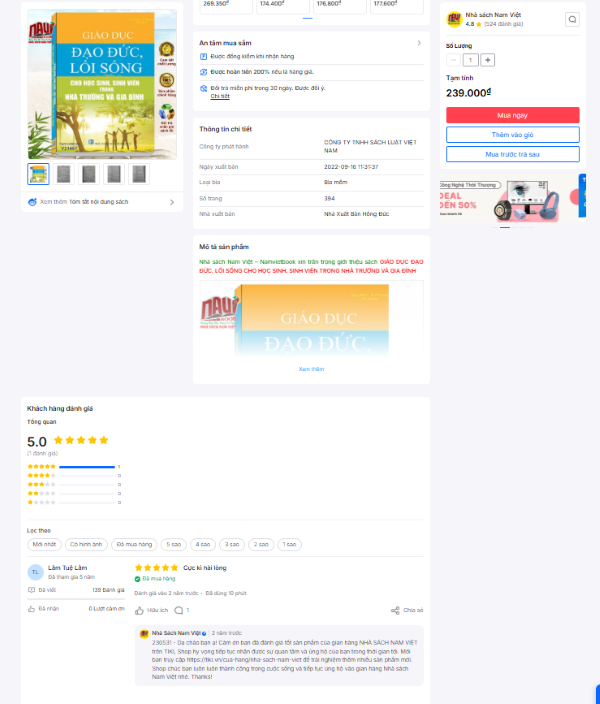Share the review with Chia sẻ
Viewport: 600px width, 704px height.
click(x=407, y=610)
